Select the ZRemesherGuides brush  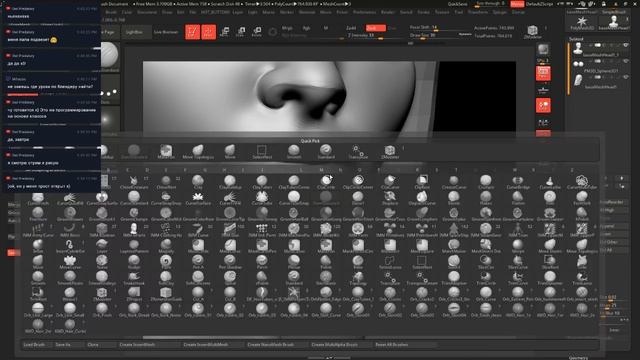[166, 294]
